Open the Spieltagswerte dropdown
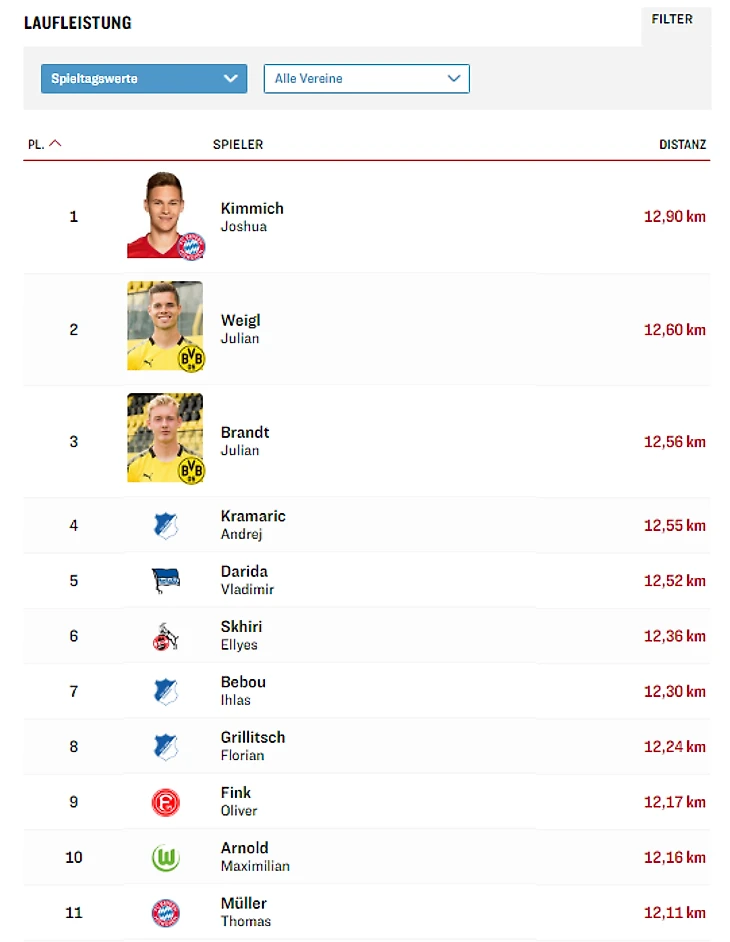 (x=144, y=78)
